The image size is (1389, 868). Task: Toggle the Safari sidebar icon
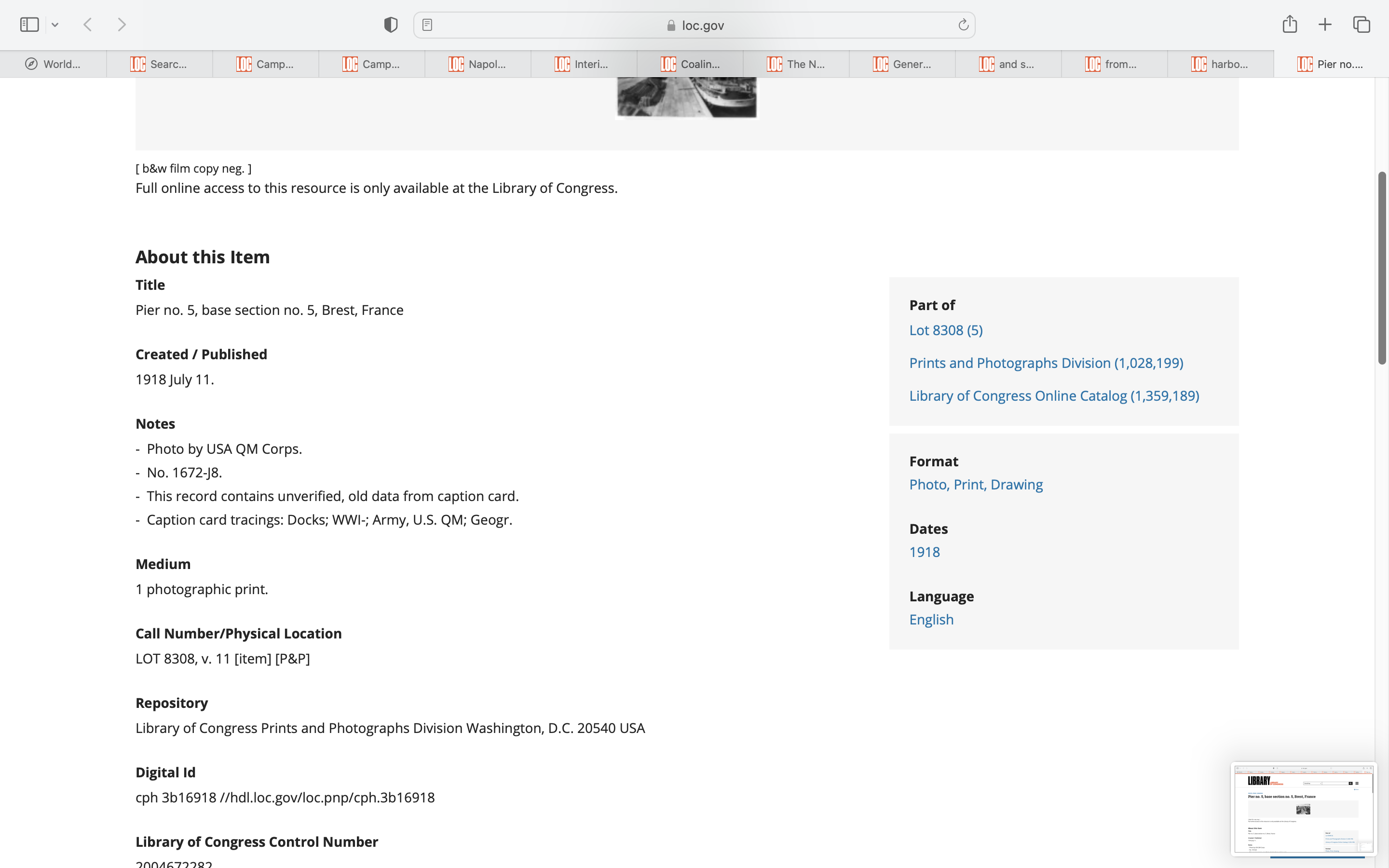pos(29,25)
